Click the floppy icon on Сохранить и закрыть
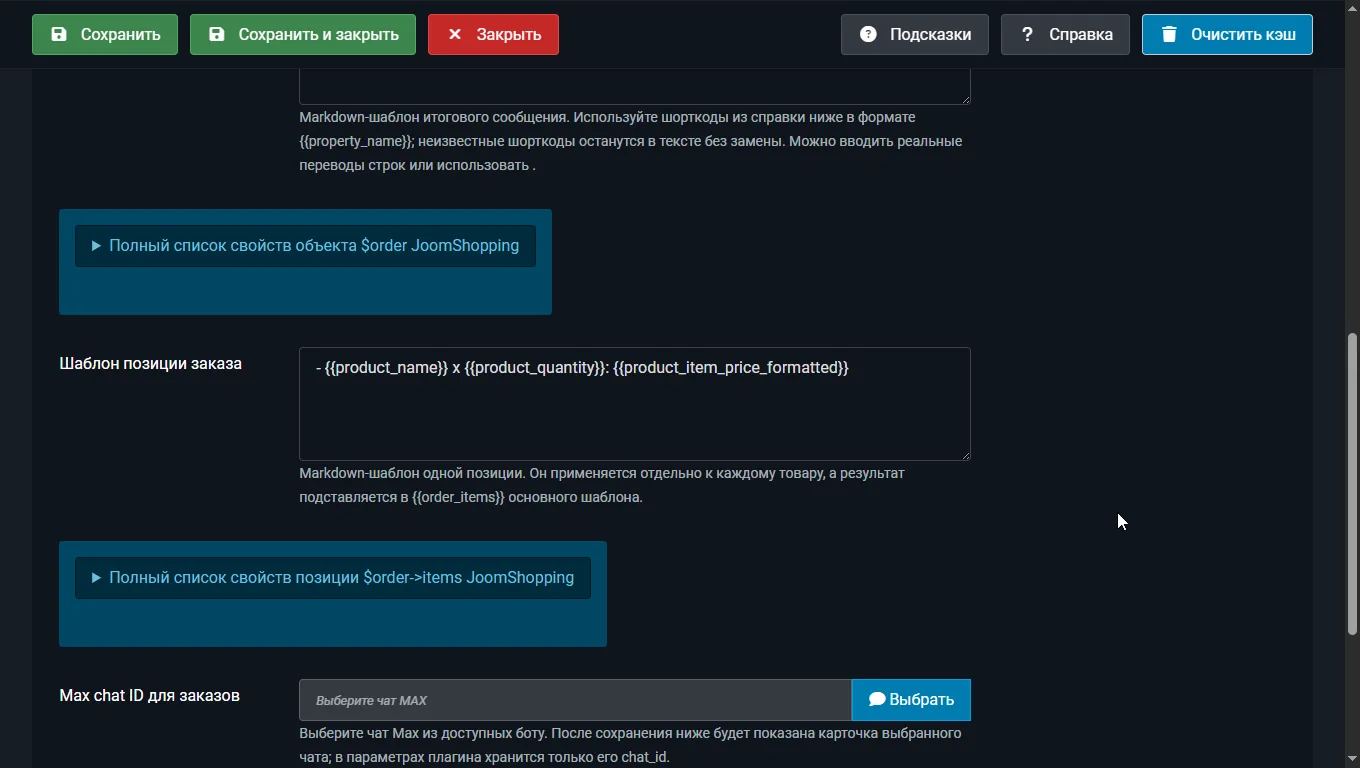 (216, 34)
